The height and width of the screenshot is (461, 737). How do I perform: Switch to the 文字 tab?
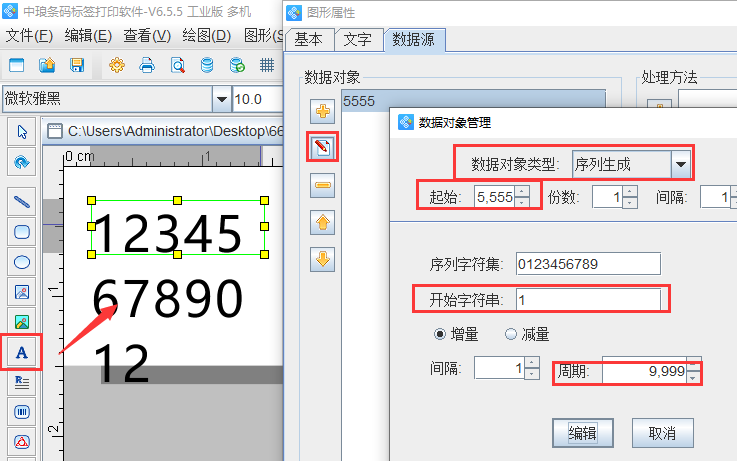point(357,40)
